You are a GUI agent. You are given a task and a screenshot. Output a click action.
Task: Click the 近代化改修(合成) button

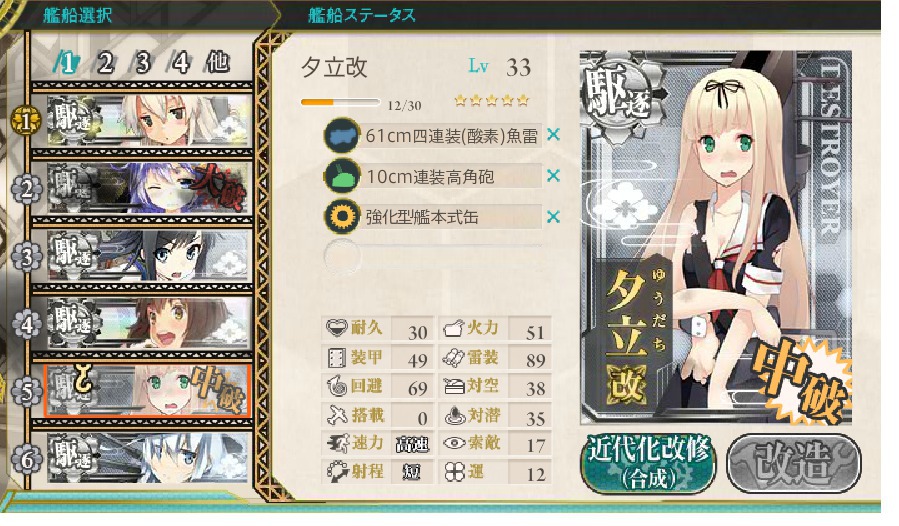(x=648, y=462)
